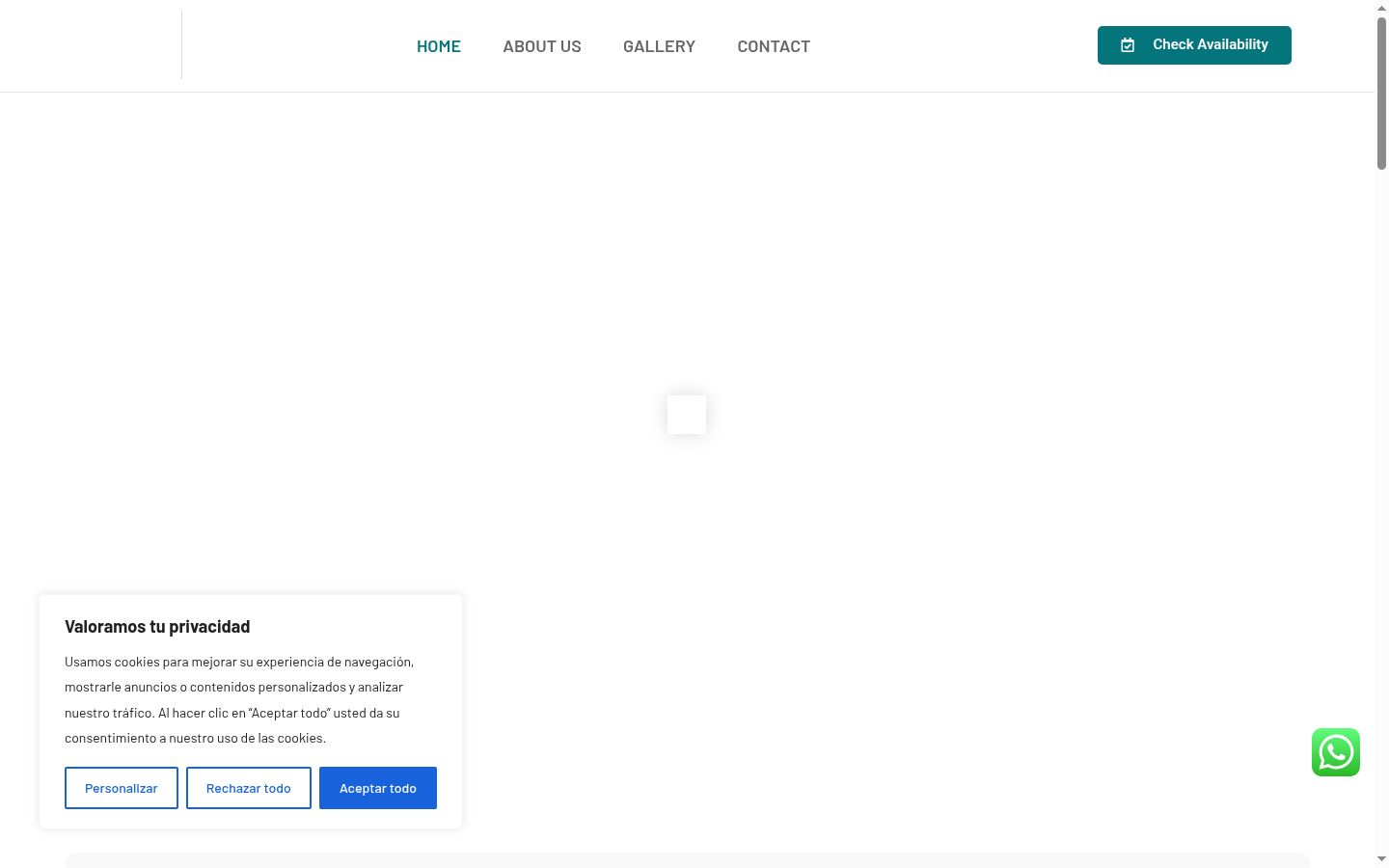The height and width of the screenshot is (868, 1389).
Task: Reject cookies with Rechazar todo
Action: [249, 788]
